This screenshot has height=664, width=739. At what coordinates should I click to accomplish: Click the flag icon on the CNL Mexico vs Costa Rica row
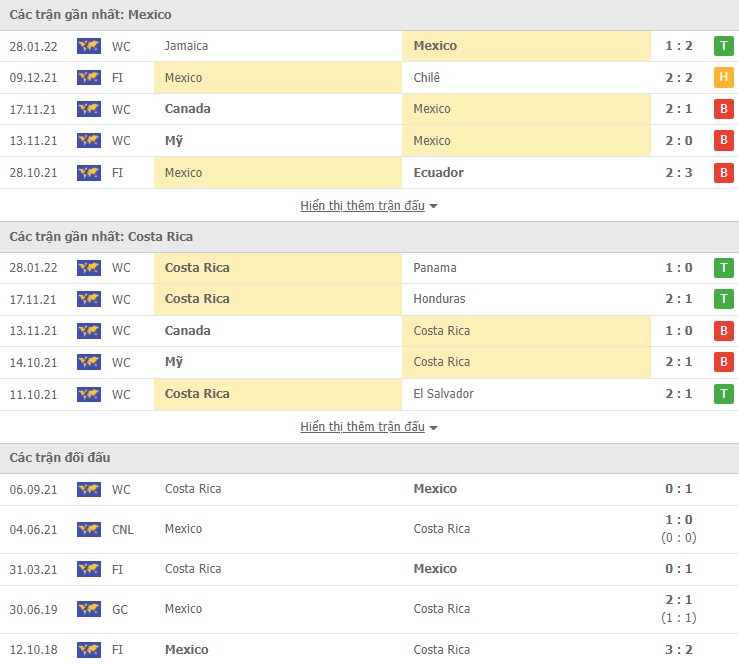click(89, 529)
